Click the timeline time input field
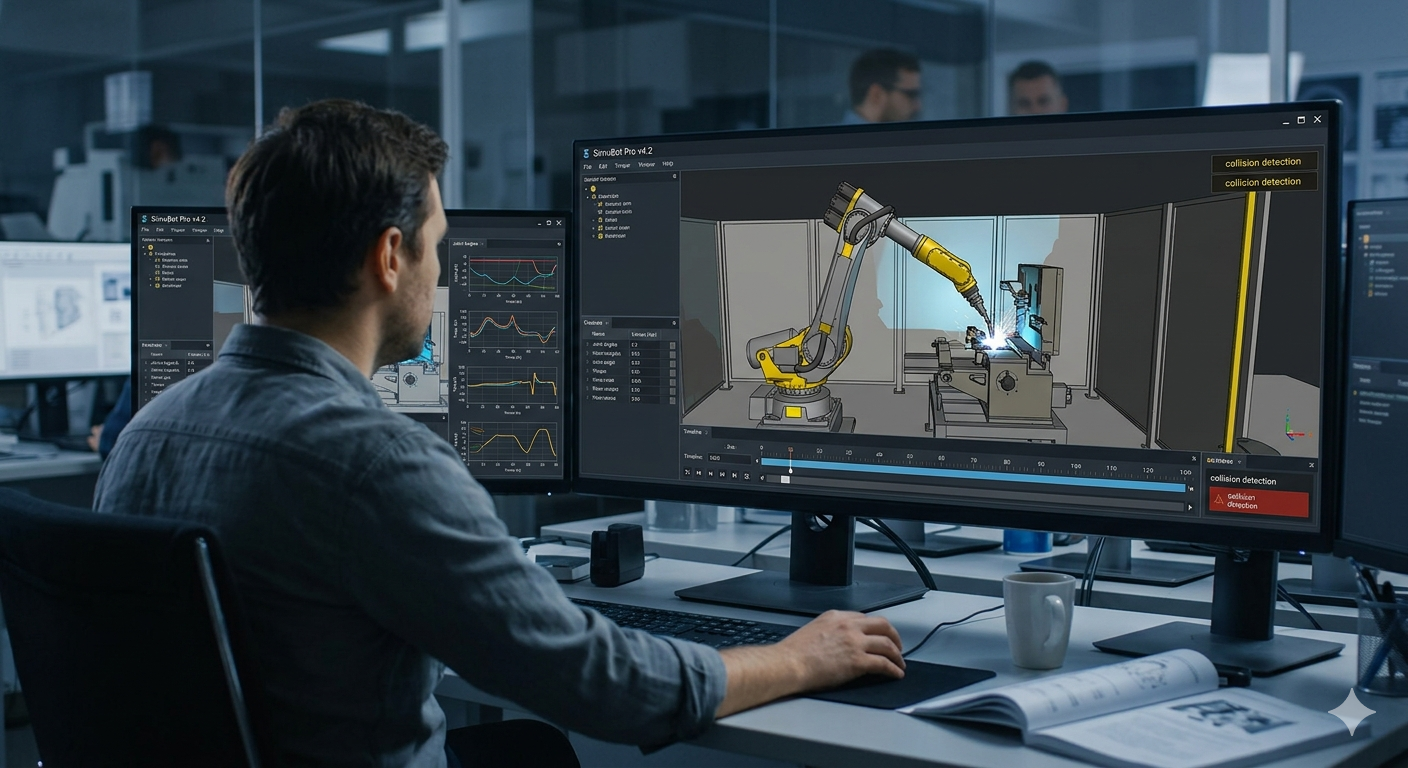 click(x=729, y=458)
